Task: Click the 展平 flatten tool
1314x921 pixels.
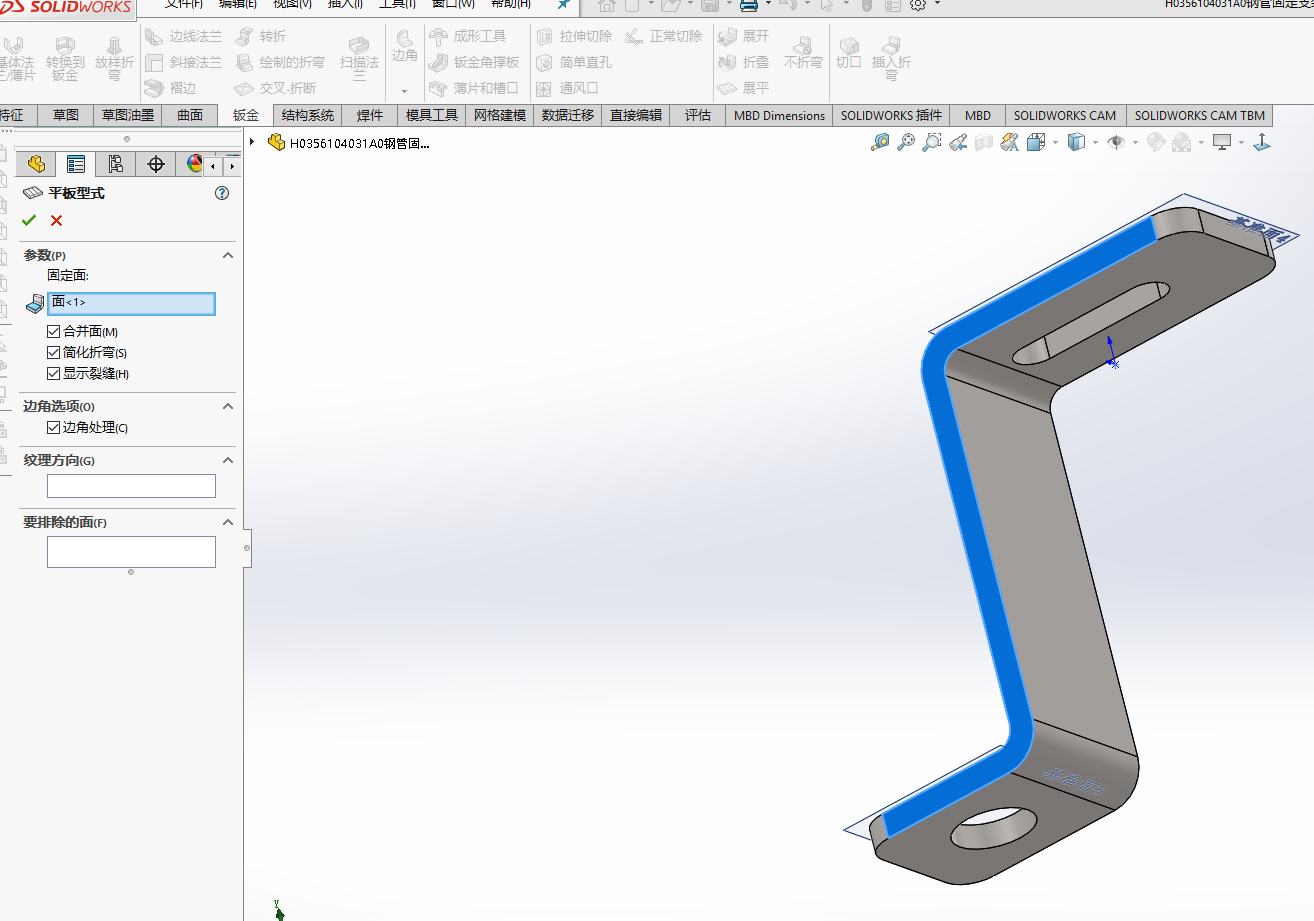Action: (x=744, y=88)
